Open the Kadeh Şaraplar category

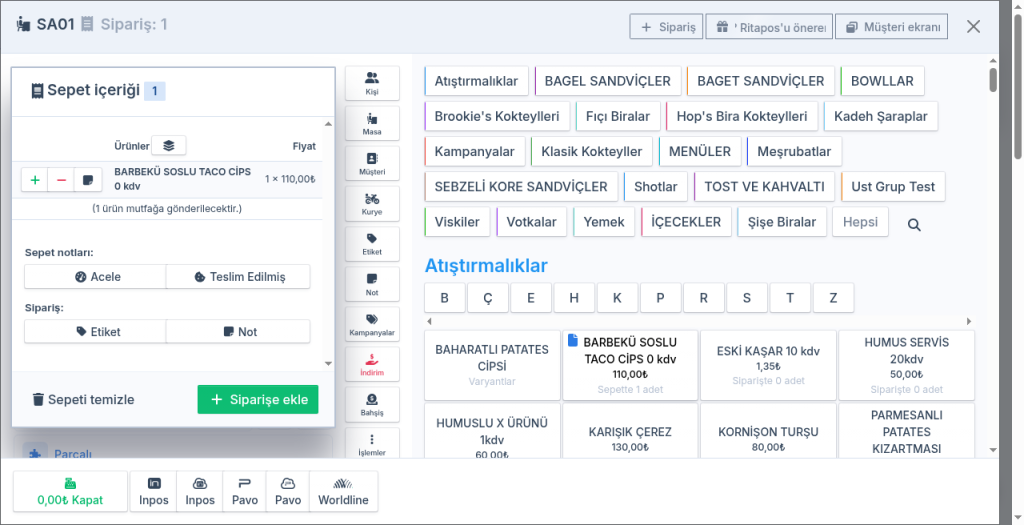880,116
